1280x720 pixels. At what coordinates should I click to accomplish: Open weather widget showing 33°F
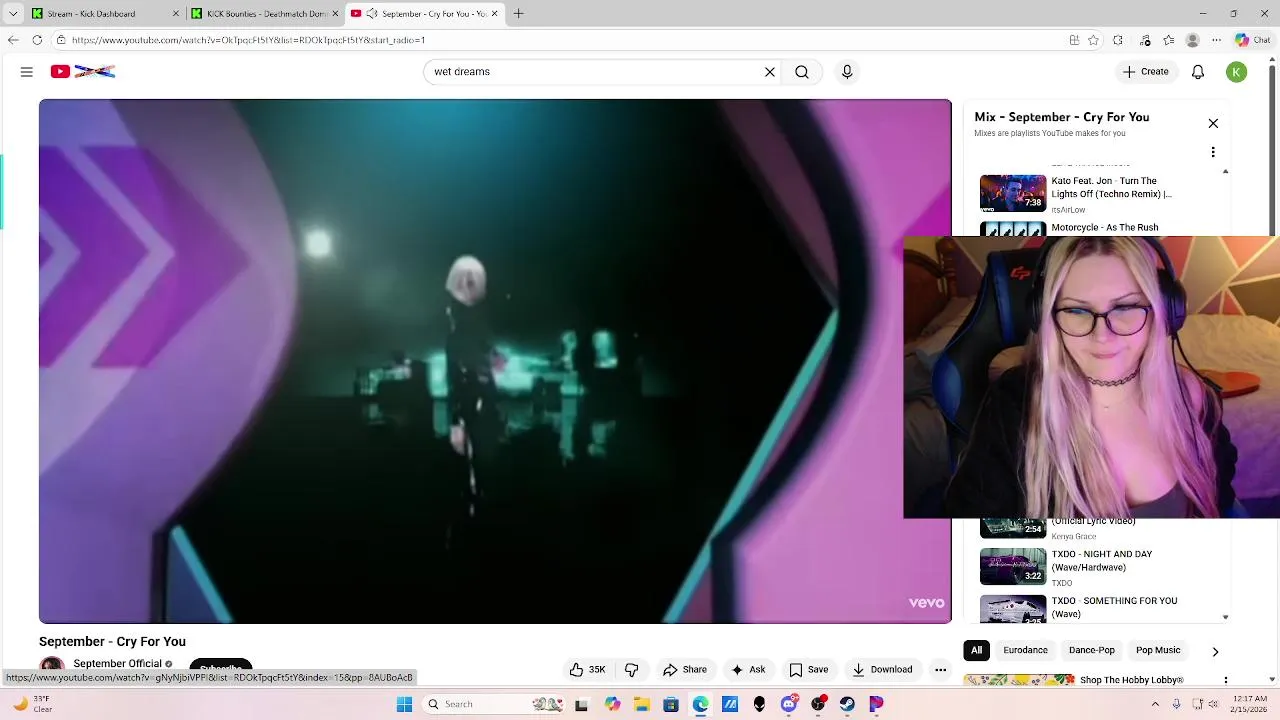[32, 704]
